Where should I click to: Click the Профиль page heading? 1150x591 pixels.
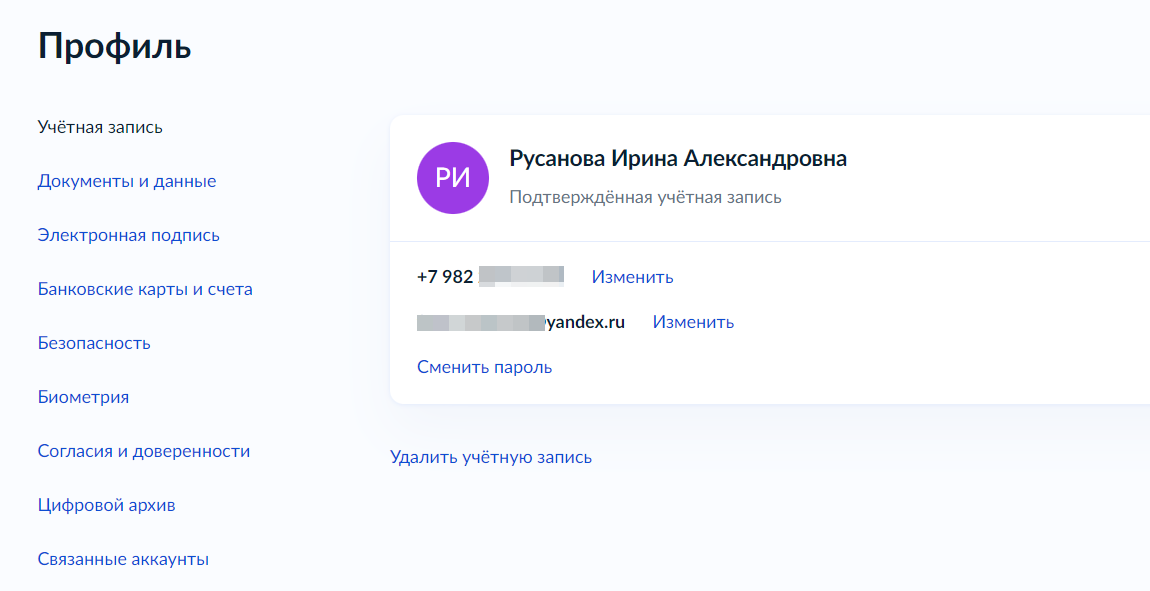113,45
